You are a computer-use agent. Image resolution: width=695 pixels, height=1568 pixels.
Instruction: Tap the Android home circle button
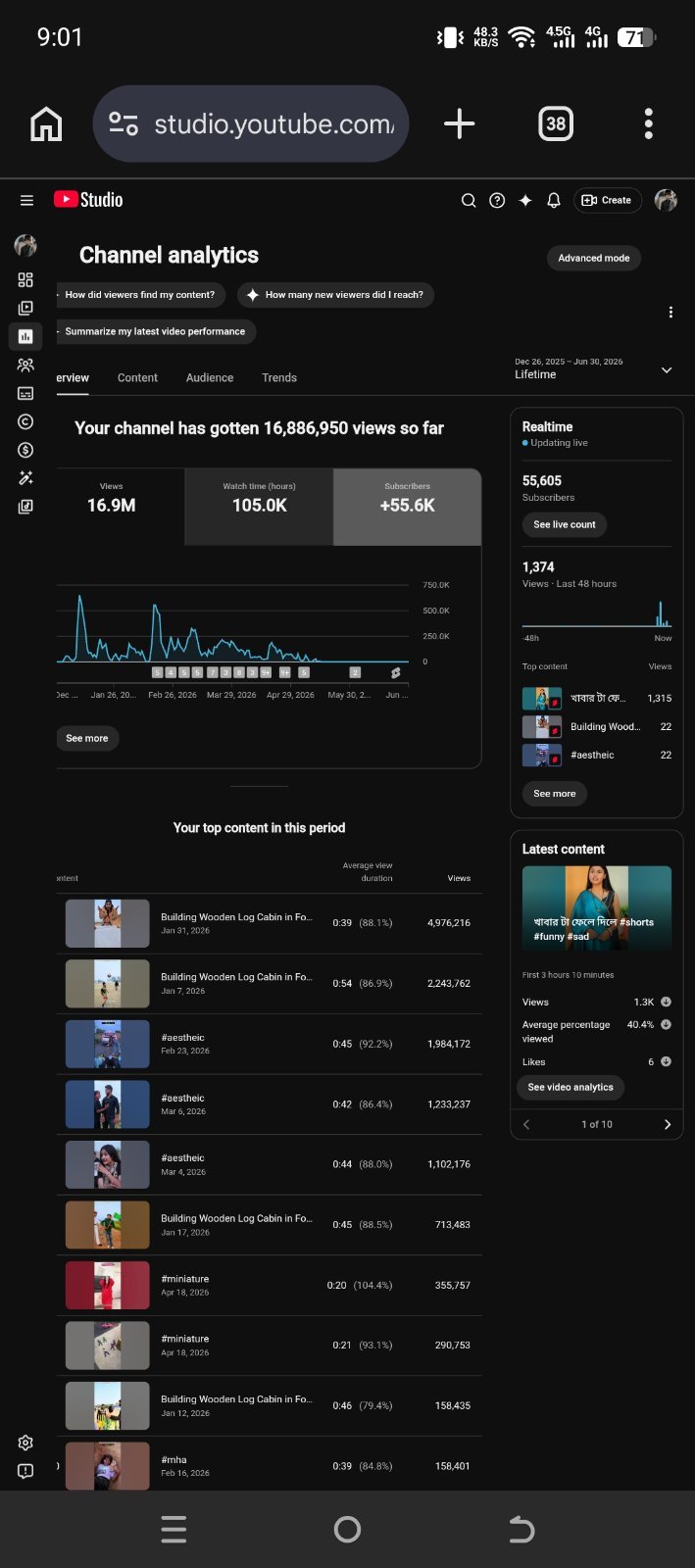[x=347, y=1529]
